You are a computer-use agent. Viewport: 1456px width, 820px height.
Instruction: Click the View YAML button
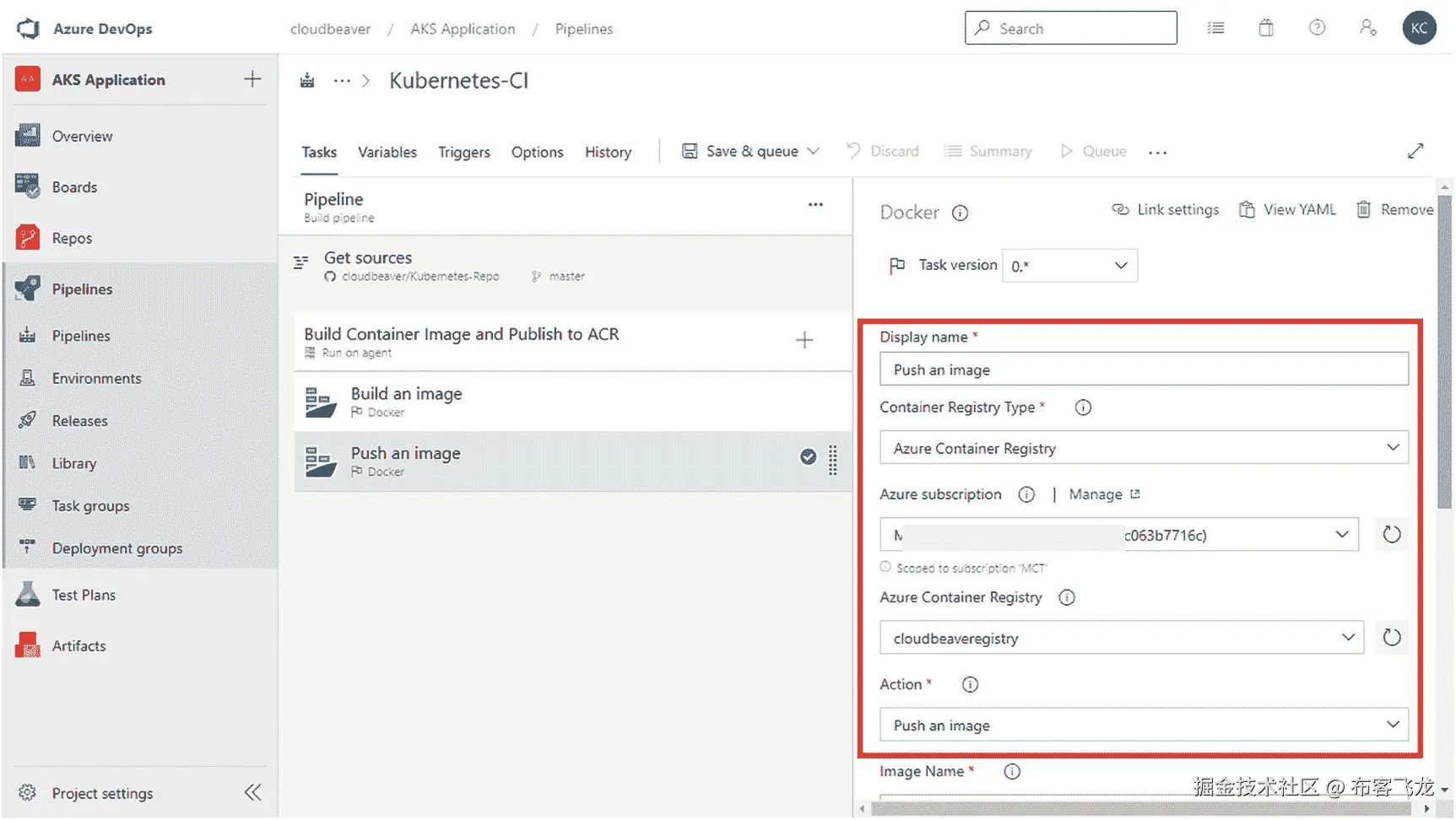1287,210
